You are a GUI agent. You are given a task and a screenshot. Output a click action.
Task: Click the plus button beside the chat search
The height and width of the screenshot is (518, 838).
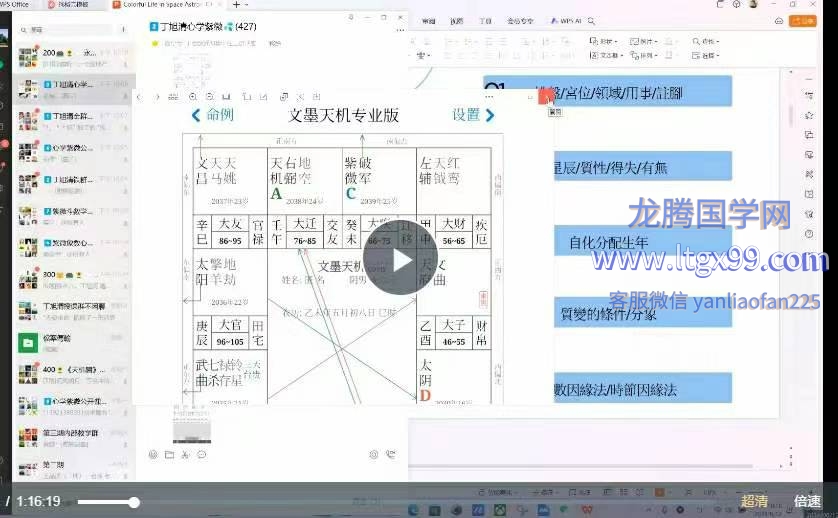tap(123, 30)
